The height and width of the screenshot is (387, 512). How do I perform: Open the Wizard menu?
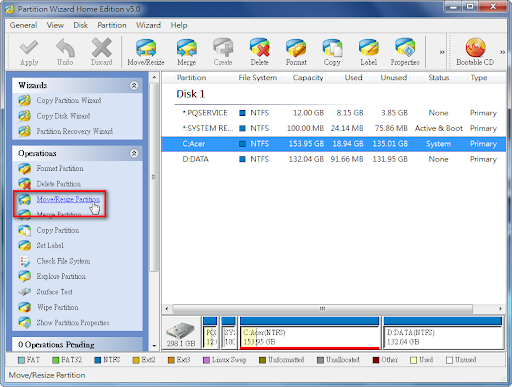[x=148, y=25]
